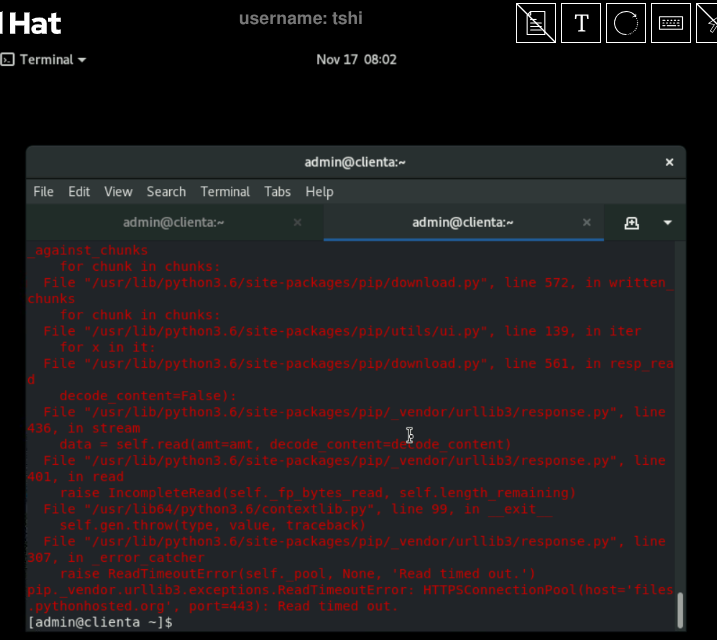717x640 pixels.
Task: Open the Nov 17 08:02 clock
Action: (x=356, y=59)
